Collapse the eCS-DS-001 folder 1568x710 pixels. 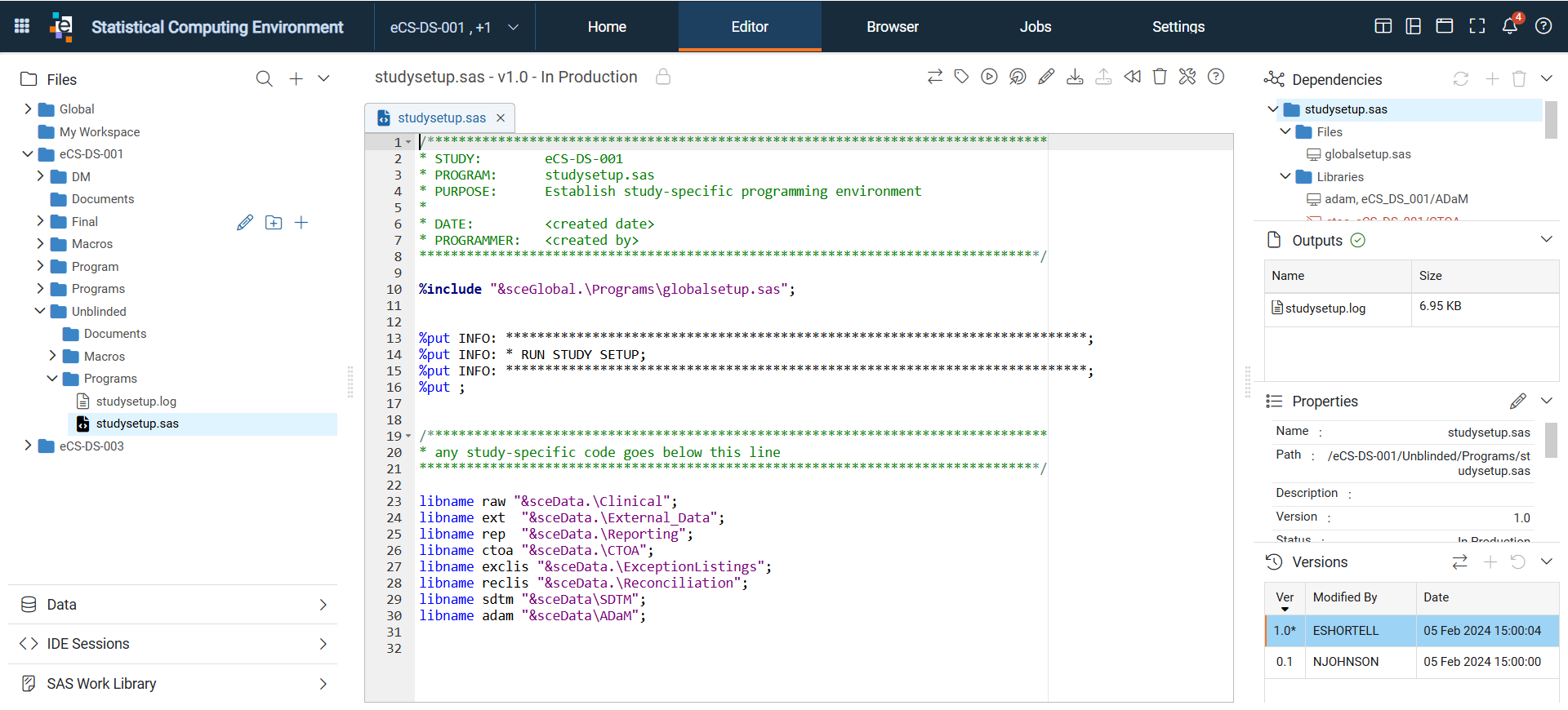28,153
